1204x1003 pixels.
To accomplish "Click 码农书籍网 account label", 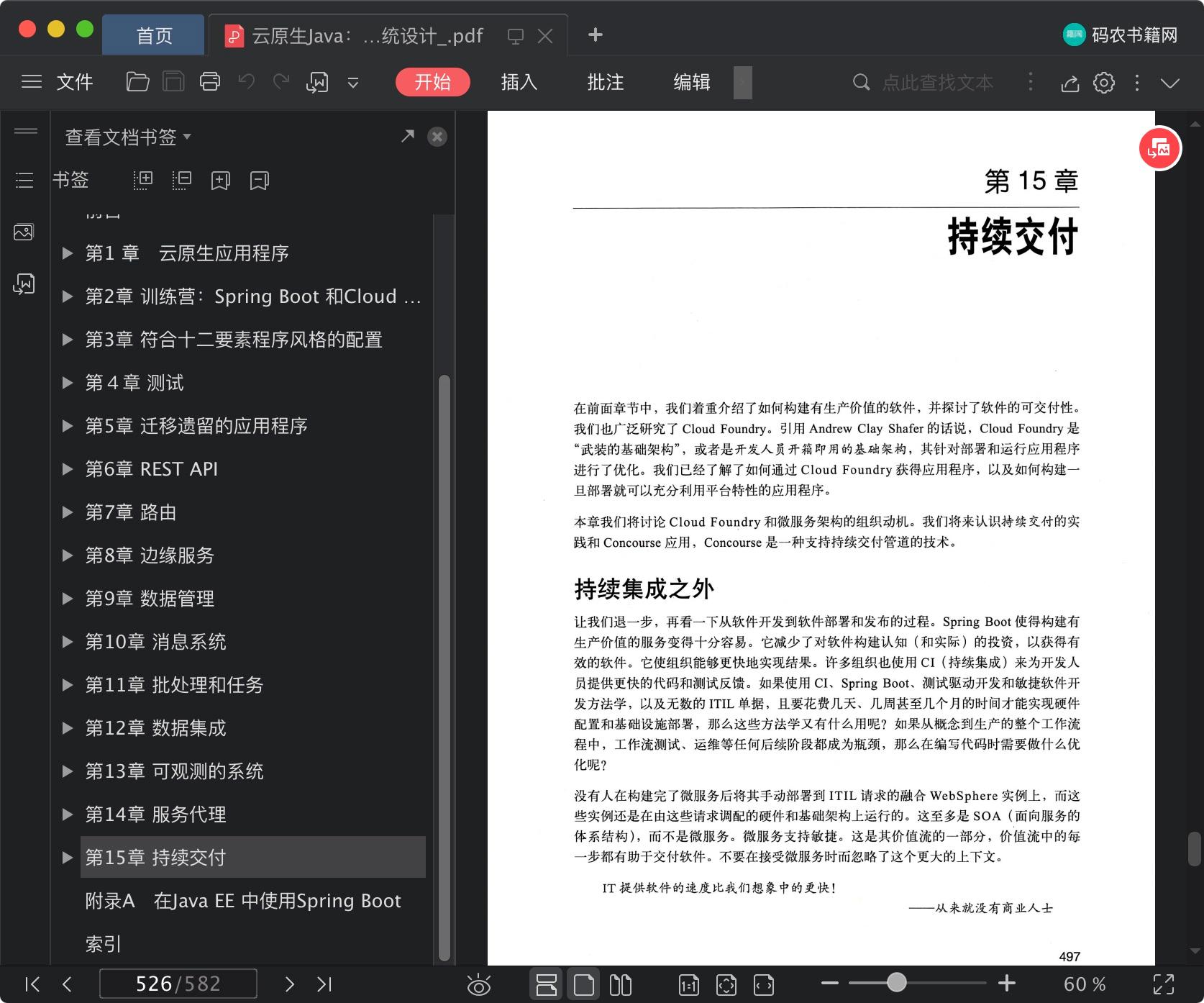I will [x=1134, y=35].
